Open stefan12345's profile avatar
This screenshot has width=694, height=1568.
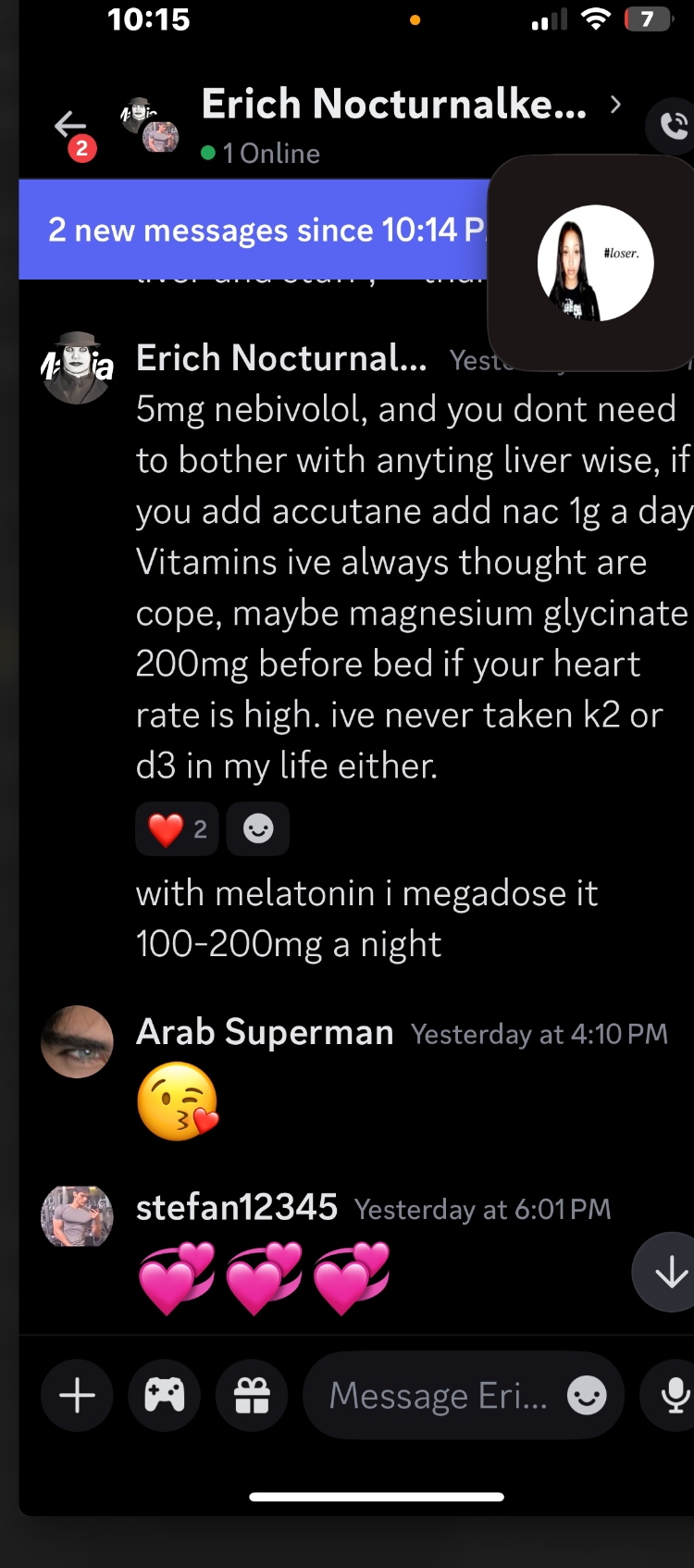click(78, 1216)
